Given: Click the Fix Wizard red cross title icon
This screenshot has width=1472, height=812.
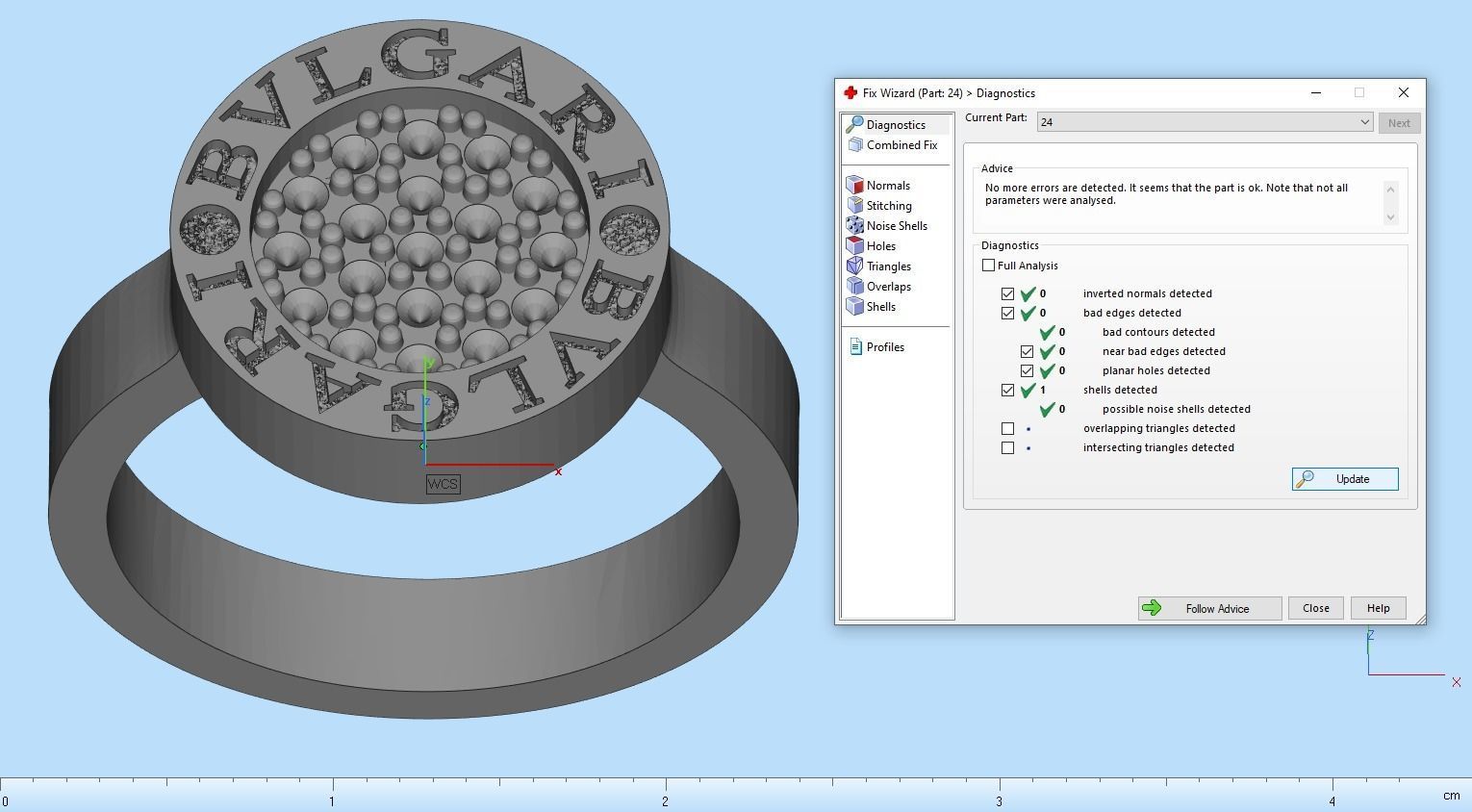Looking at the screenshot, I should (850, 93).
